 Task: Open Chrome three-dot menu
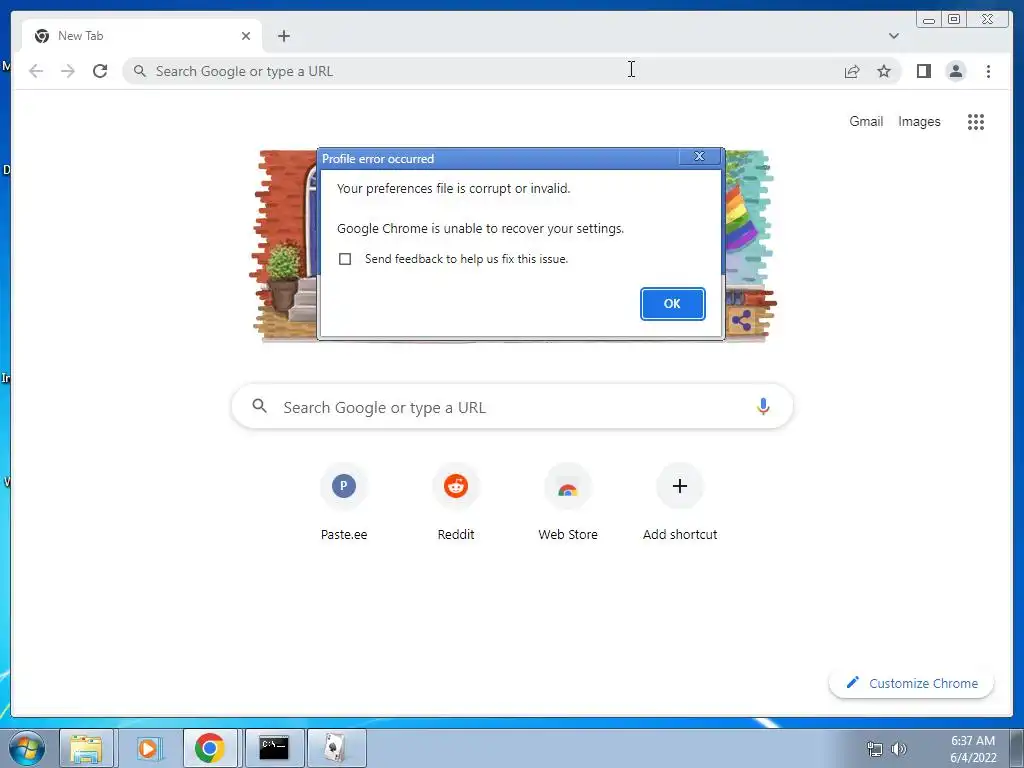(988, 71)
